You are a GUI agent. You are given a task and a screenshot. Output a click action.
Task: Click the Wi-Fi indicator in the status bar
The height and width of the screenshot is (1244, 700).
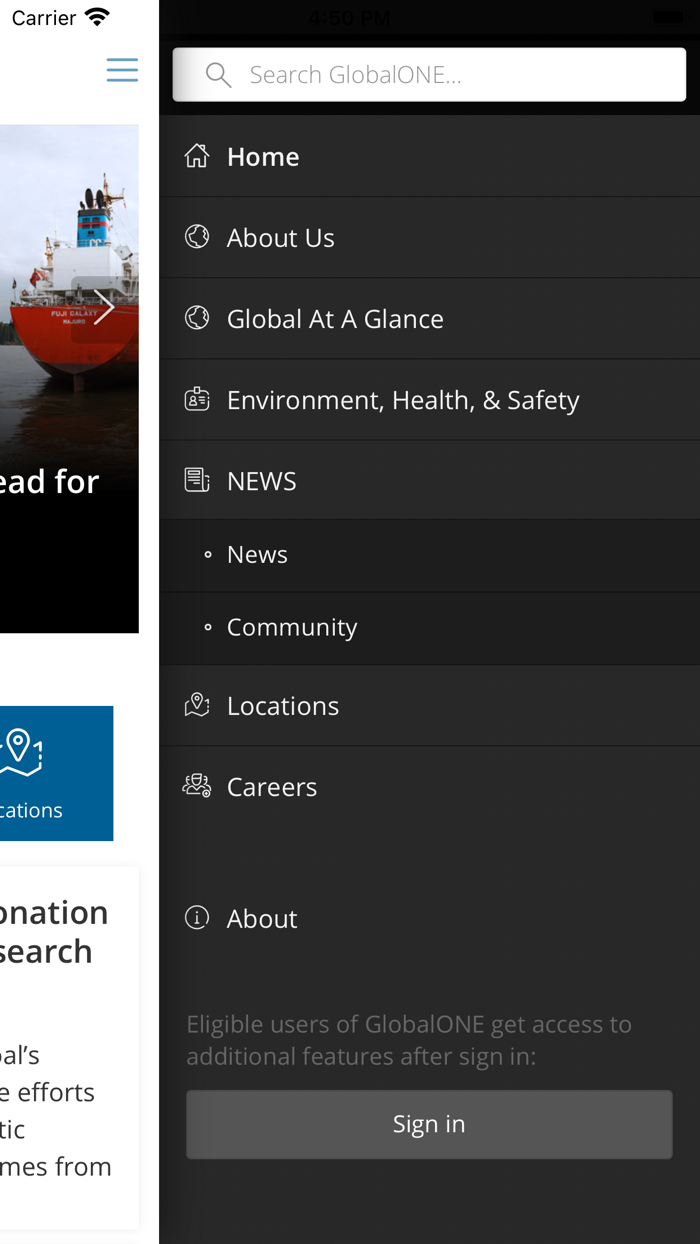[x=97, y=15]
